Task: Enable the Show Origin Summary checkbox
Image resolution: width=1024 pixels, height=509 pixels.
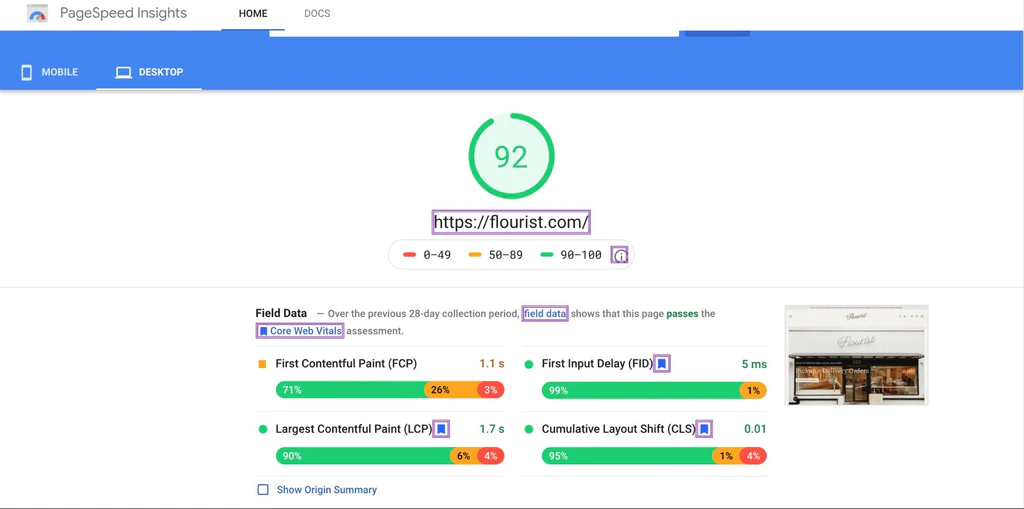Action: click(x=263, y=489)
